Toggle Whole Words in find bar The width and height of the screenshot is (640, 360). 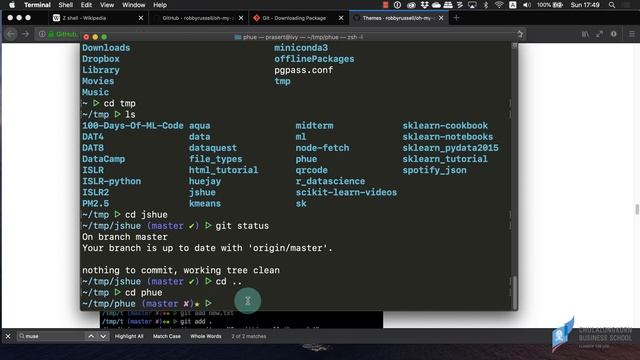(x=206, y=336)
